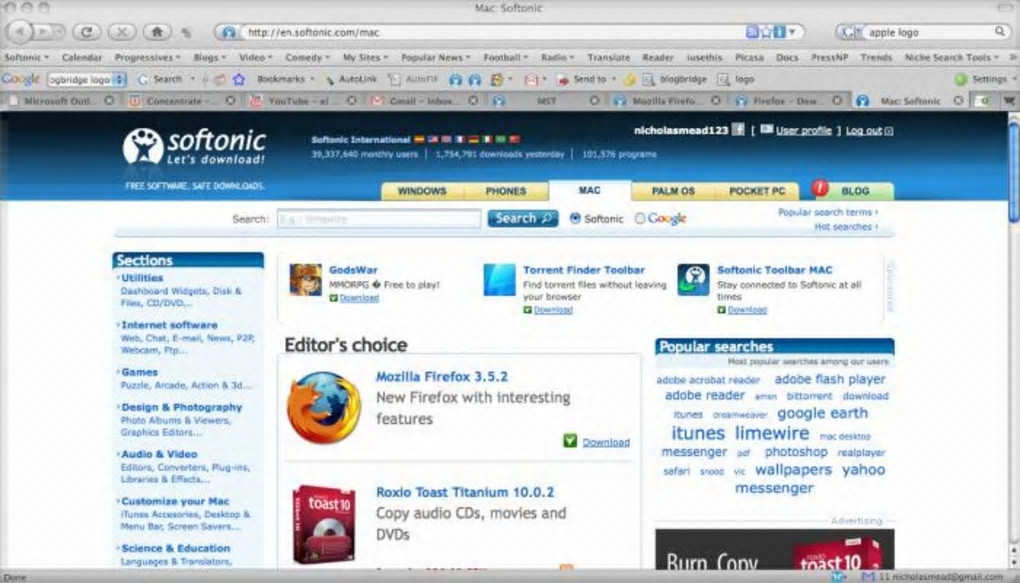Select the Google search radio button

pyautogui.click(x=639, y=219)
